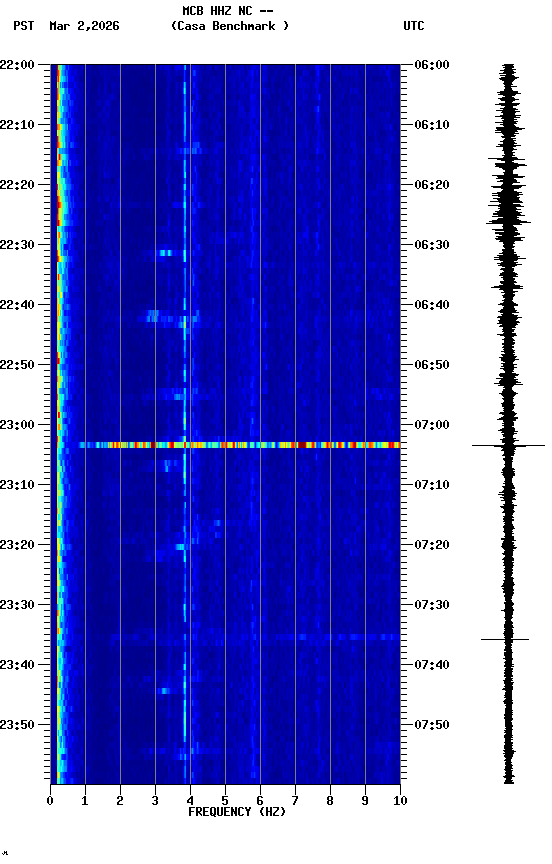Click the 3 Hz energy burst near 22:42

[153, 316]
